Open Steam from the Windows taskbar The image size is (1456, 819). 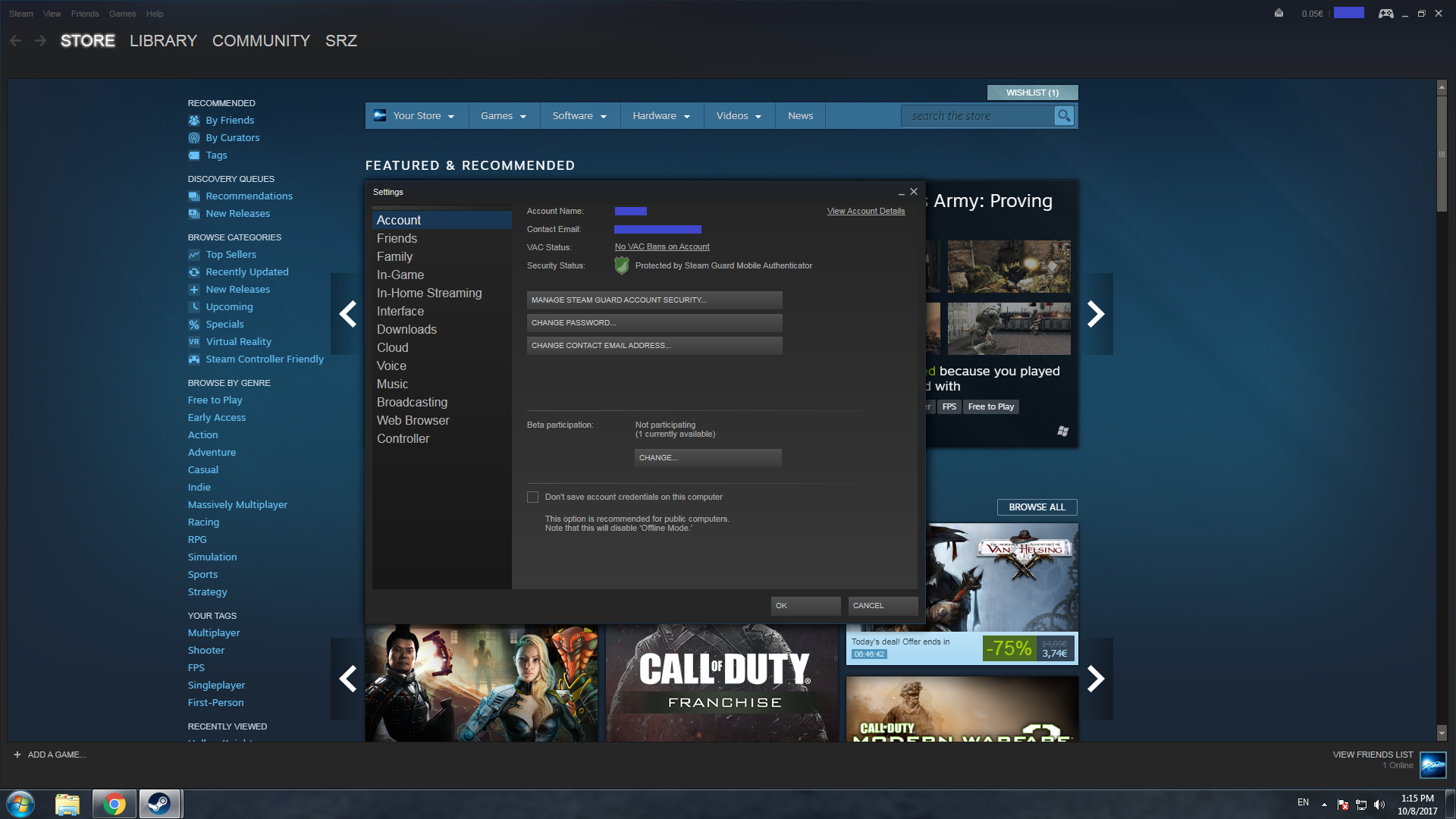159,804
